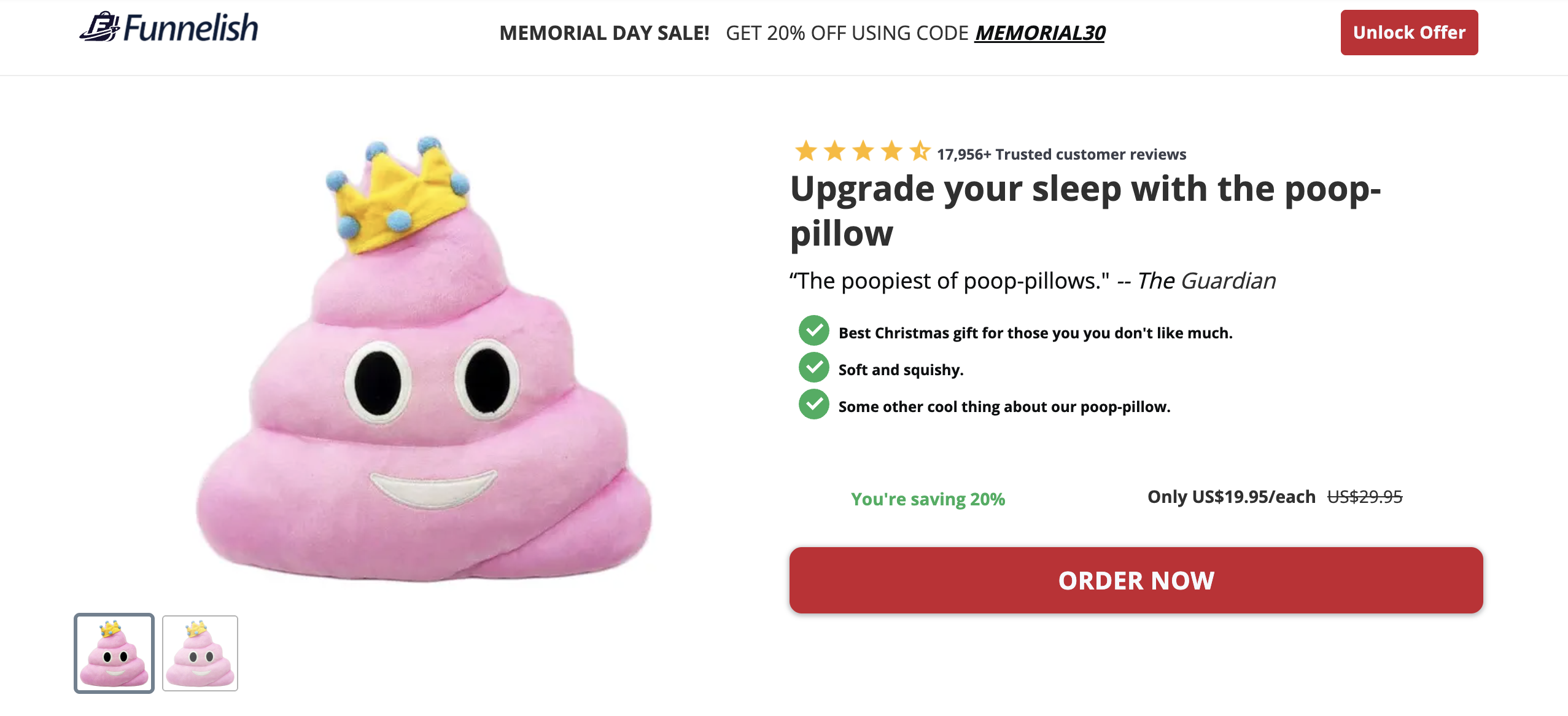Click the third gold rating star
Viewport: 1568px width, 716px height.
[x=863, y=151]
